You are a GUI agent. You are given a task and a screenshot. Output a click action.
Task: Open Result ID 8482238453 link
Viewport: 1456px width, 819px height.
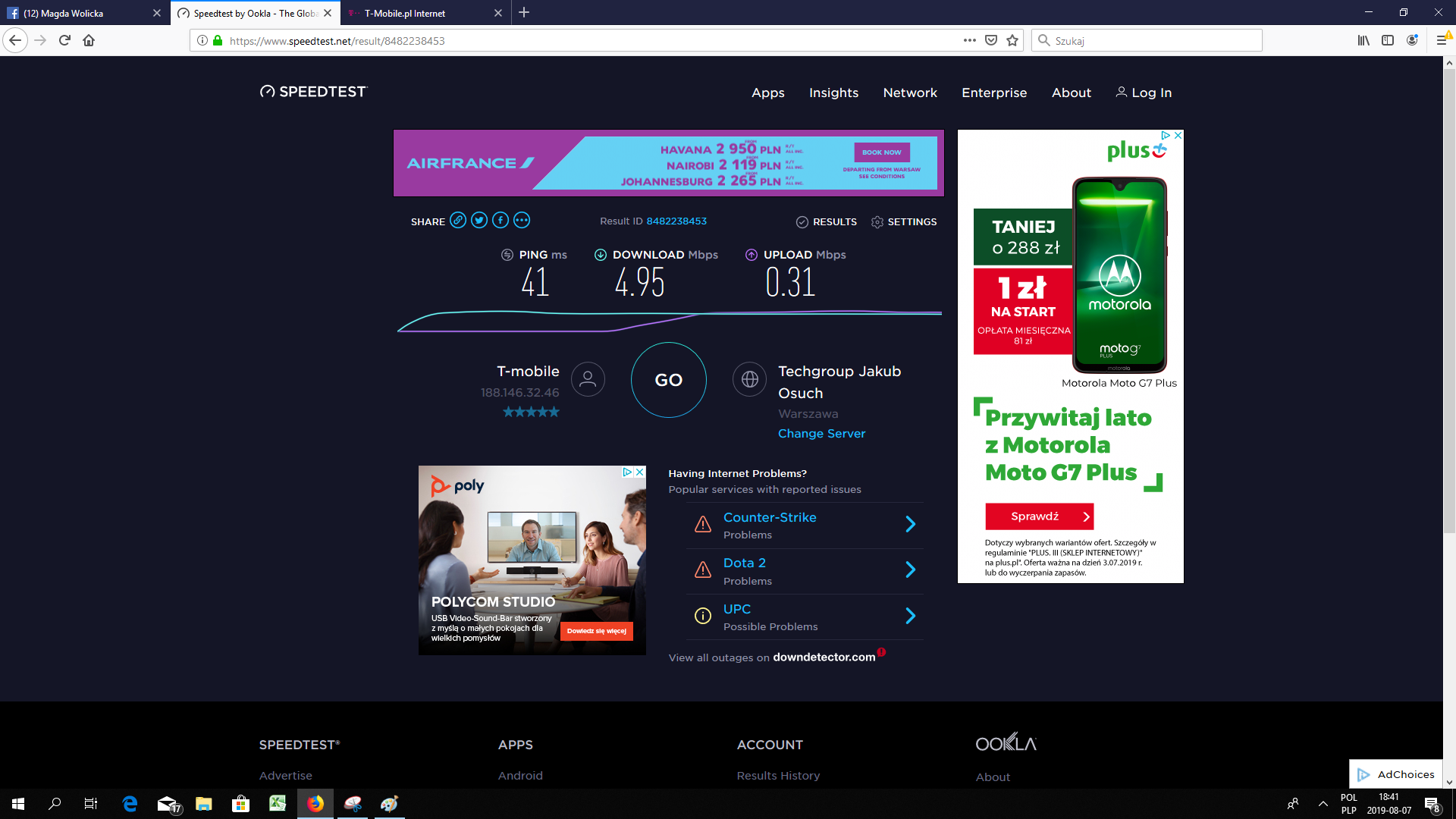click(676, 221)
